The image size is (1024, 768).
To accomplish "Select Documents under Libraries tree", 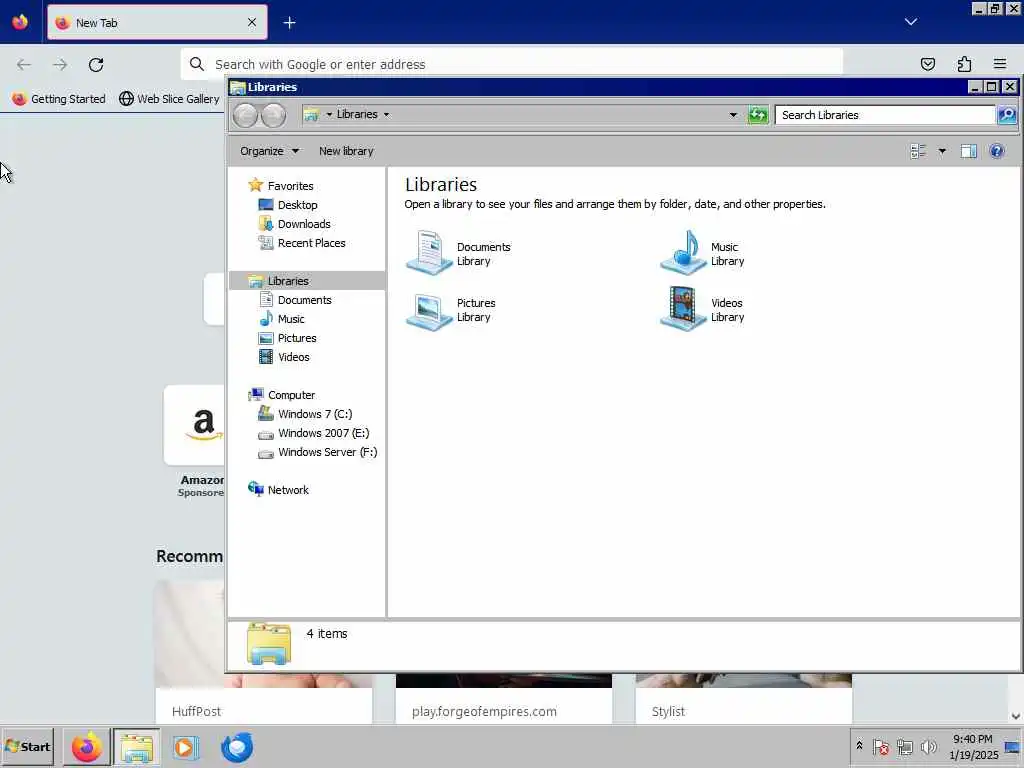I will [x=304, y=300].
